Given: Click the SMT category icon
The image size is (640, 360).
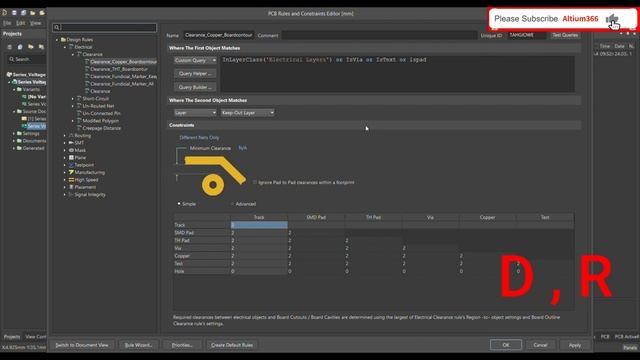Looking at the screenshot, I should tap(71, 143).
